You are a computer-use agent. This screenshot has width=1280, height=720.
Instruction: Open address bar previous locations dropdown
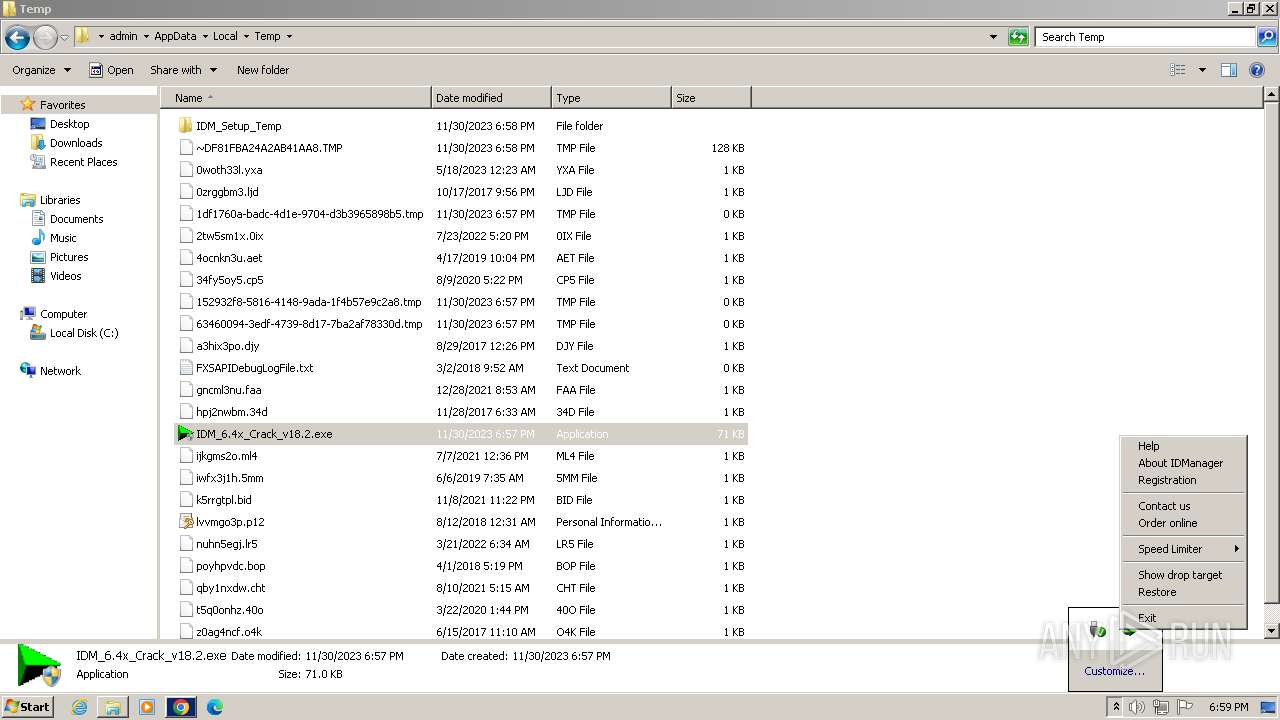point(993,37)
